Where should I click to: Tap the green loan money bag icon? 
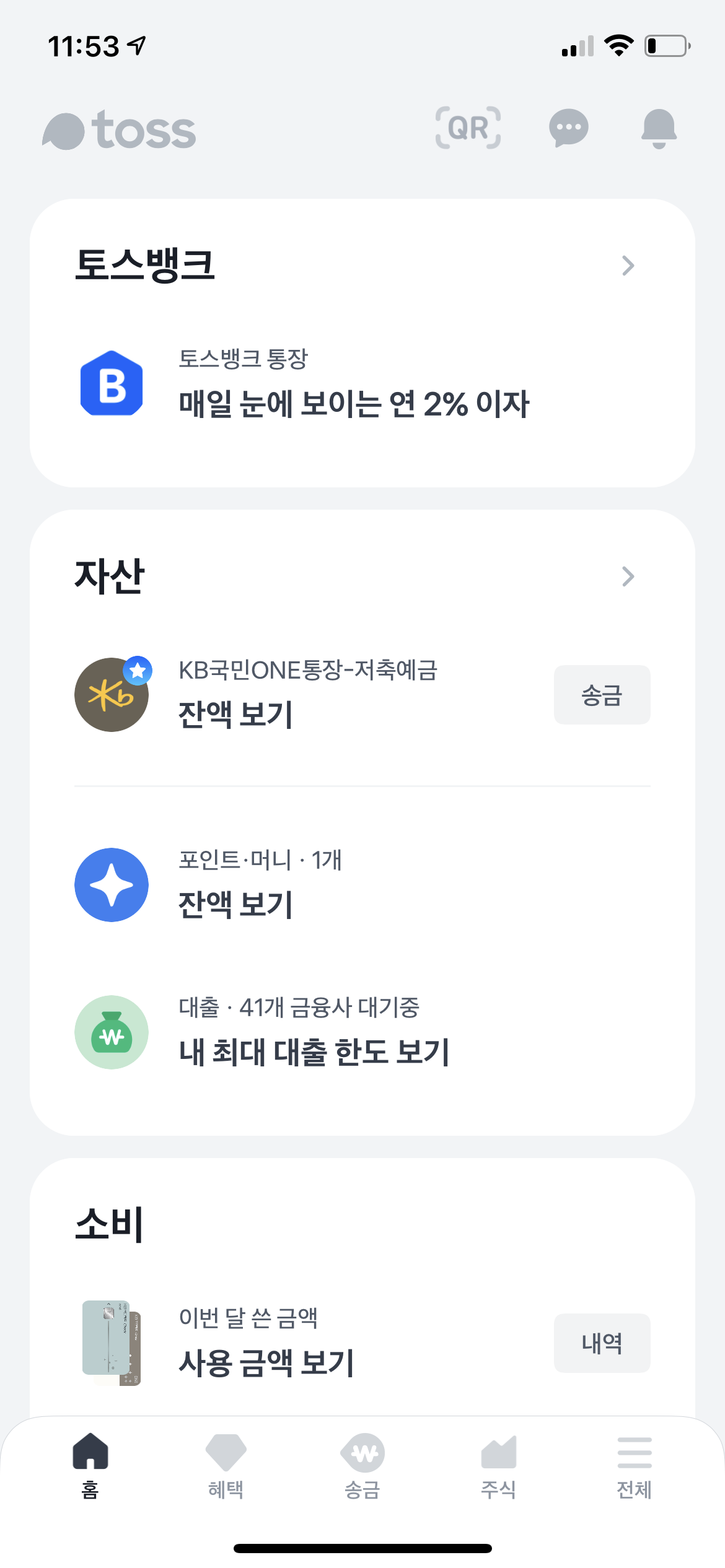(x=112, y=1032)
